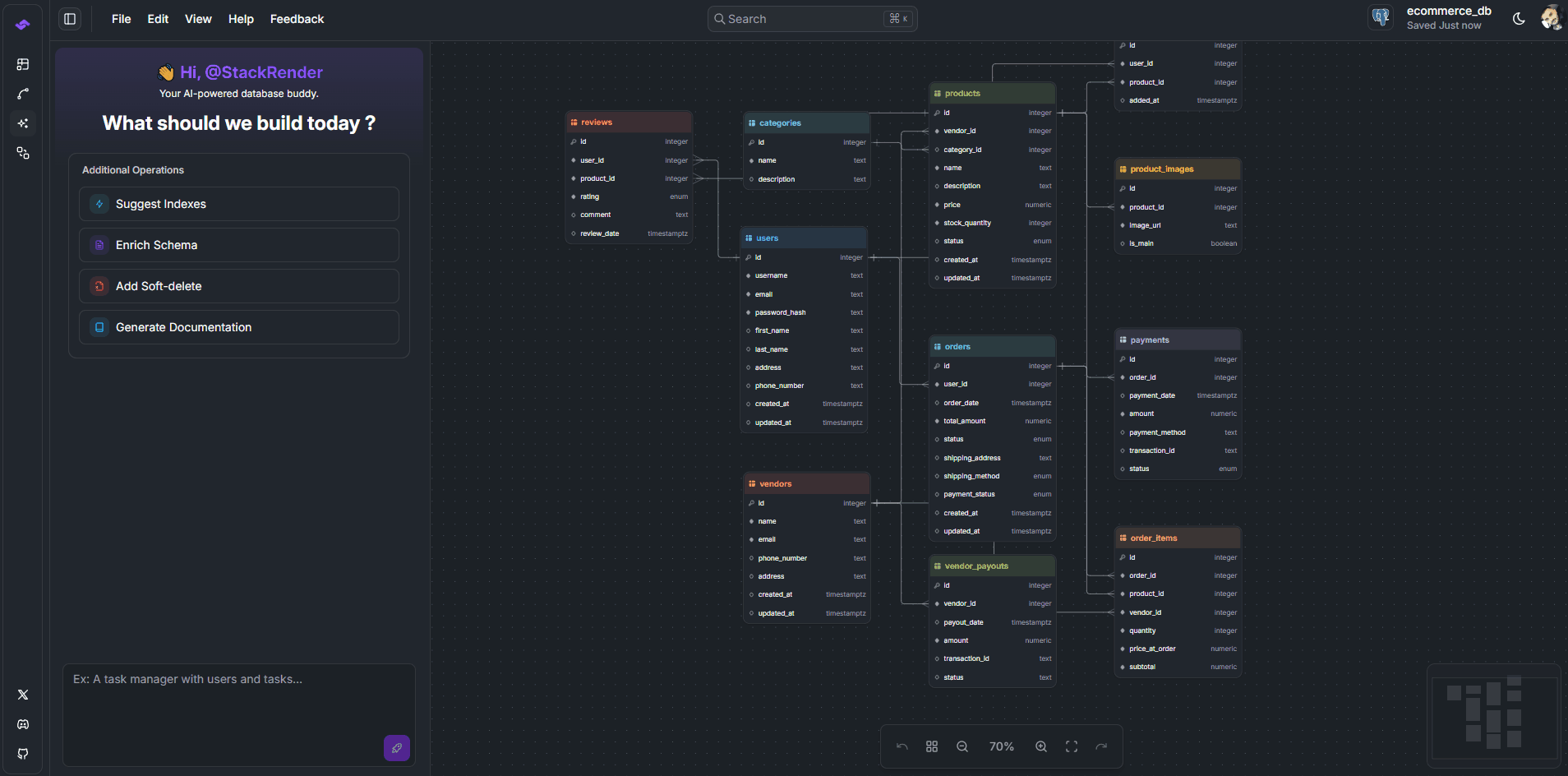Click the undo arrow in the bottom toolbar
This screenshot has height=776, width=1568.
click(x=902, y=746)
